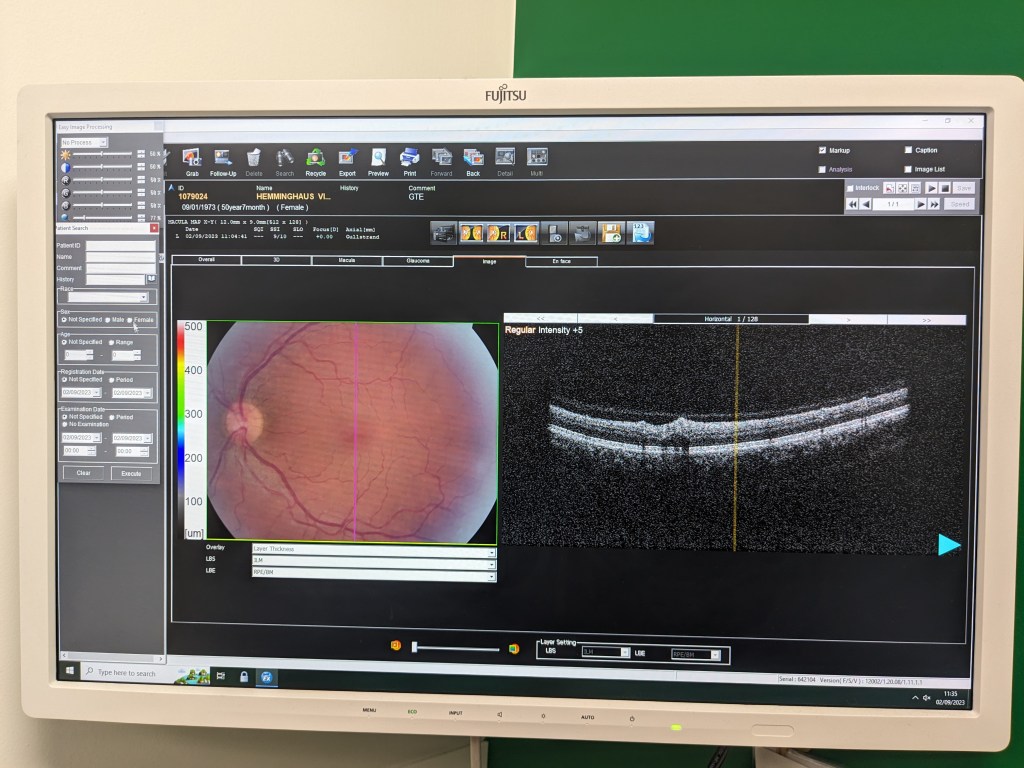Viewport: 1024px width, 768px height.
Task: Select the Female sex radio button
Action: 130,320
